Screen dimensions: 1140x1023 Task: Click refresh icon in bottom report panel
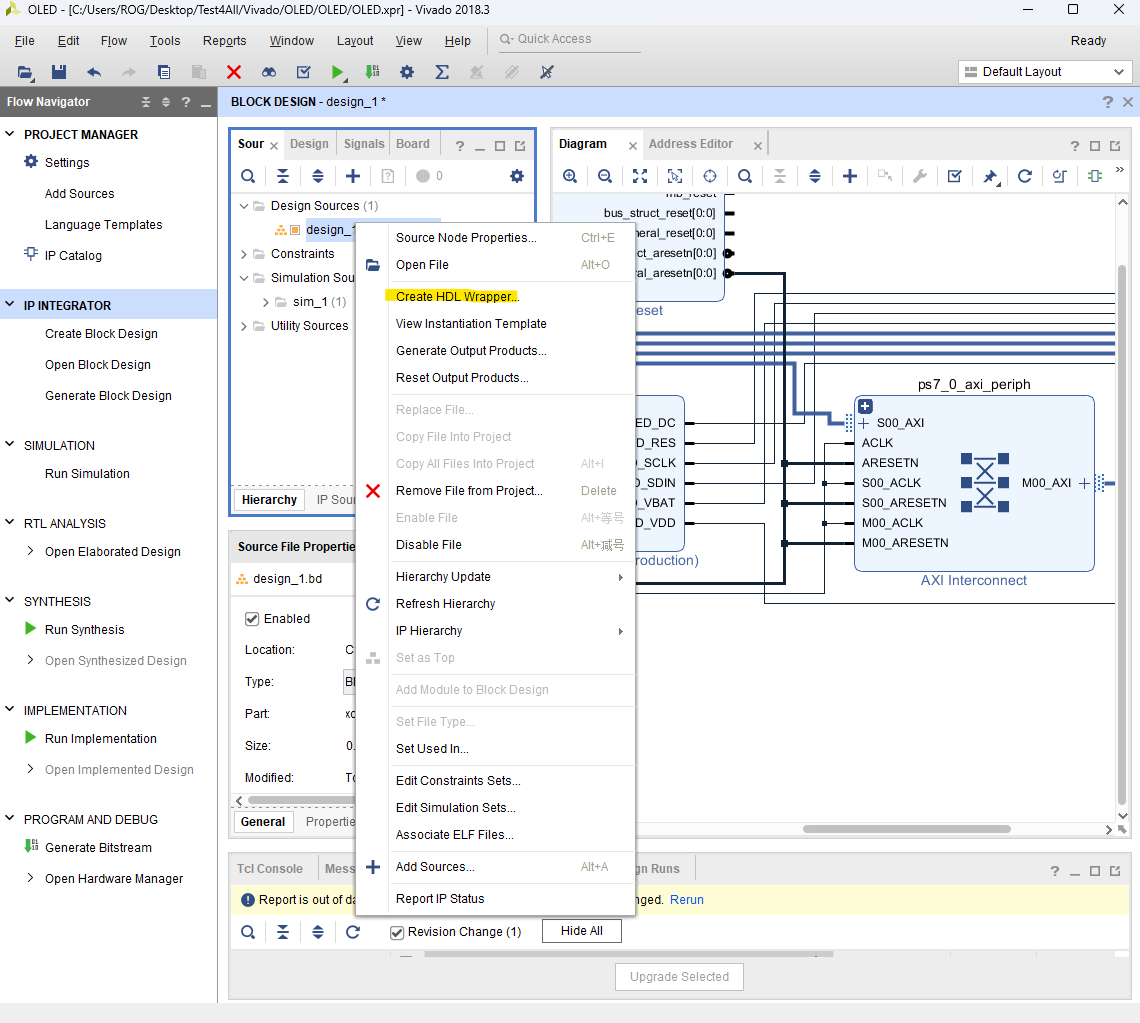(x=353, y=932)
